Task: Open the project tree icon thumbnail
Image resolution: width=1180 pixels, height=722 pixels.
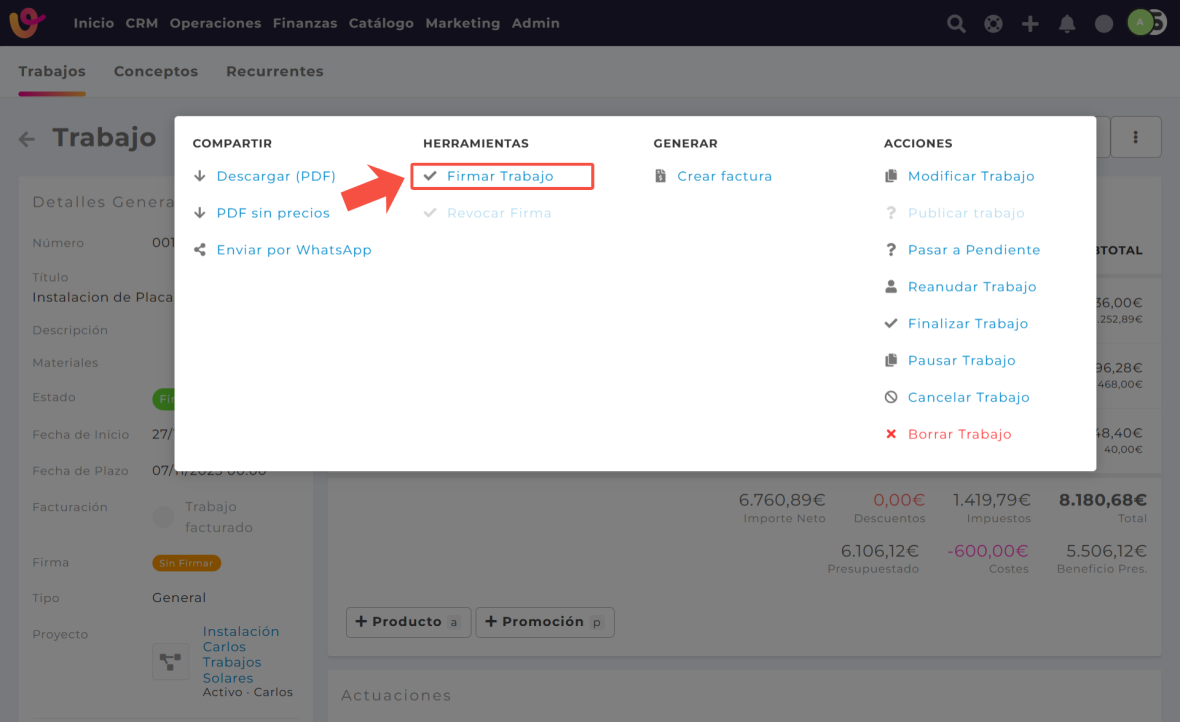Action: (x=171, y=661)
